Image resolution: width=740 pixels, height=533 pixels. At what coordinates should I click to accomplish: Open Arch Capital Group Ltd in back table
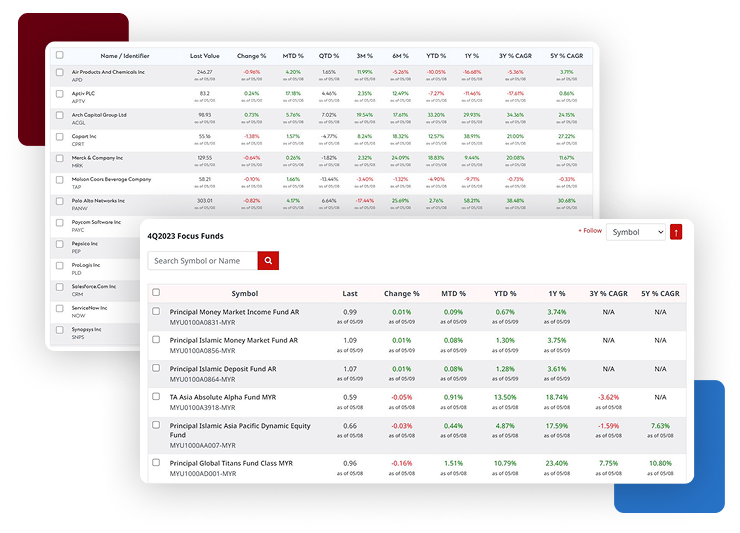pos(99,115)
